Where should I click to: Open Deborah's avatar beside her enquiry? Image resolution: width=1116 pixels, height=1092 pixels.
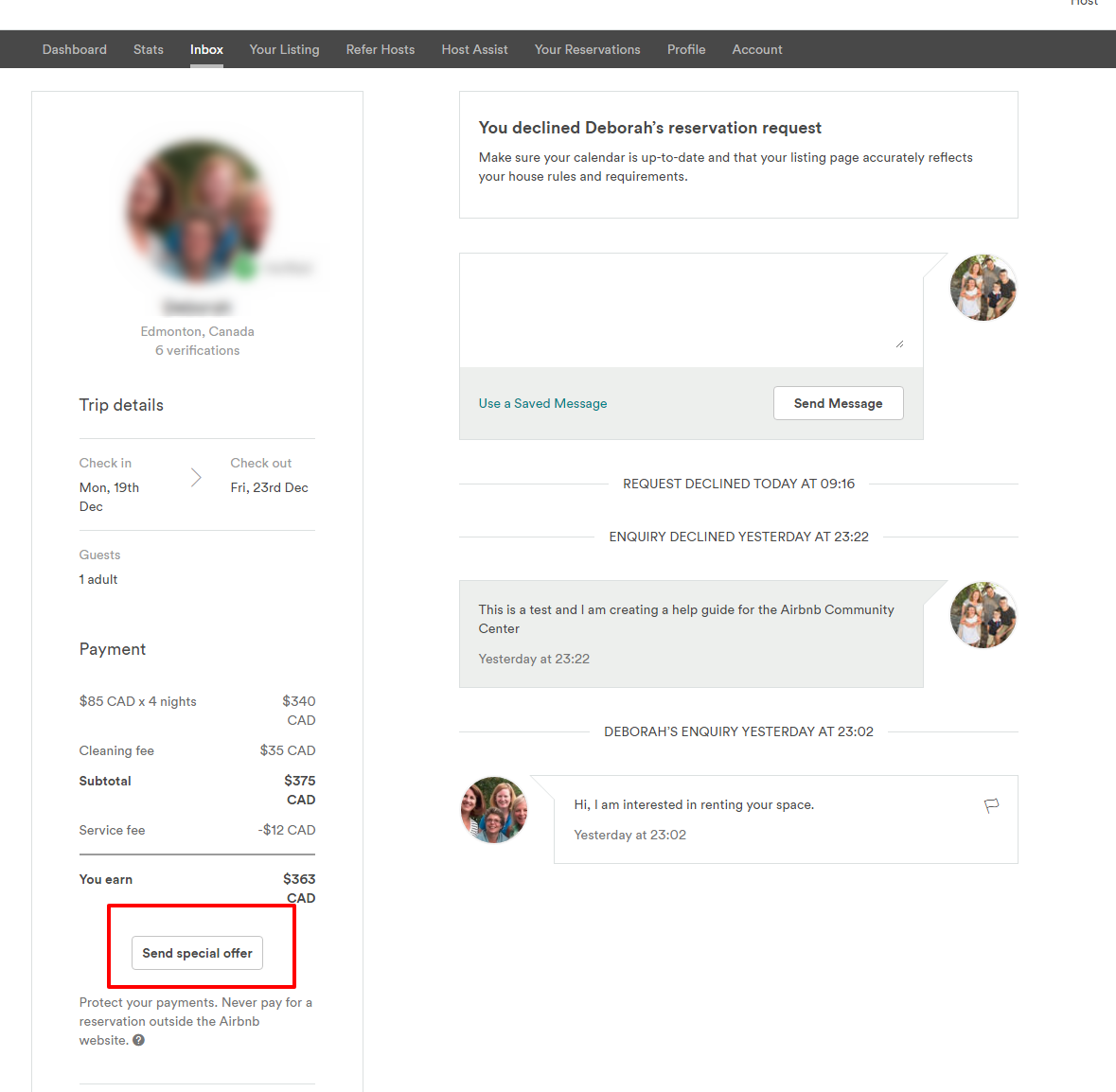pos(493,810)
